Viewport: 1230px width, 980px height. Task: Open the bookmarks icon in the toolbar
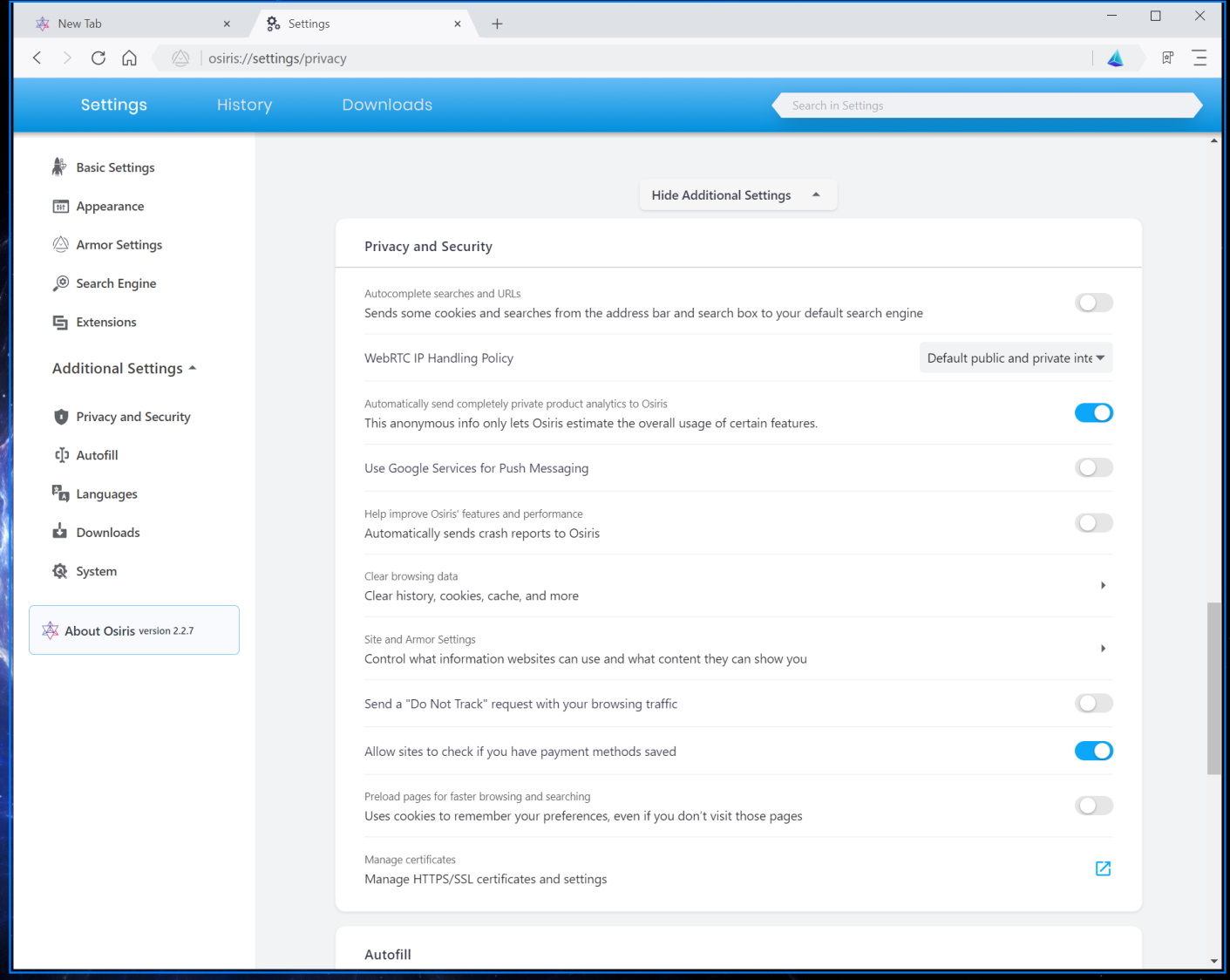pyautogui.click(x=1167, y=58)
